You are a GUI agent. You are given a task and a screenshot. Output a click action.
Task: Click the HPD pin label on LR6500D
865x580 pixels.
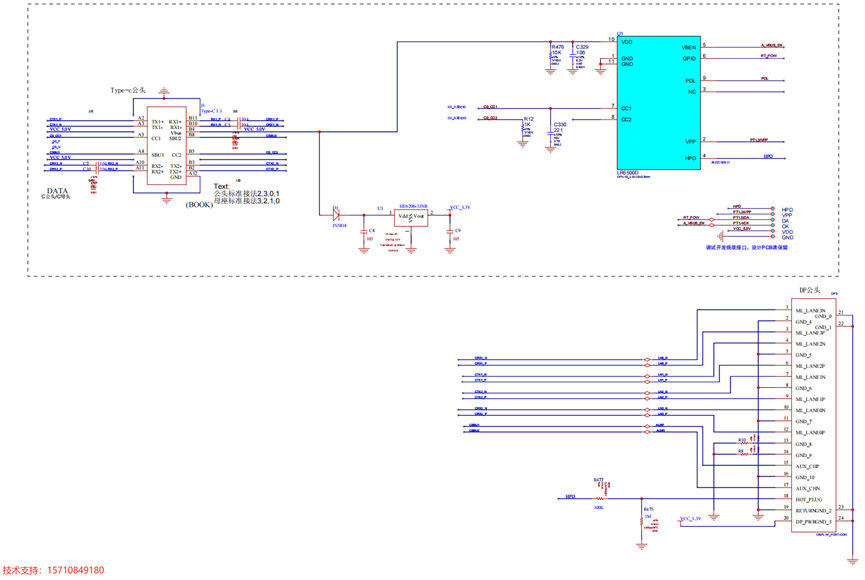(691, 158)
